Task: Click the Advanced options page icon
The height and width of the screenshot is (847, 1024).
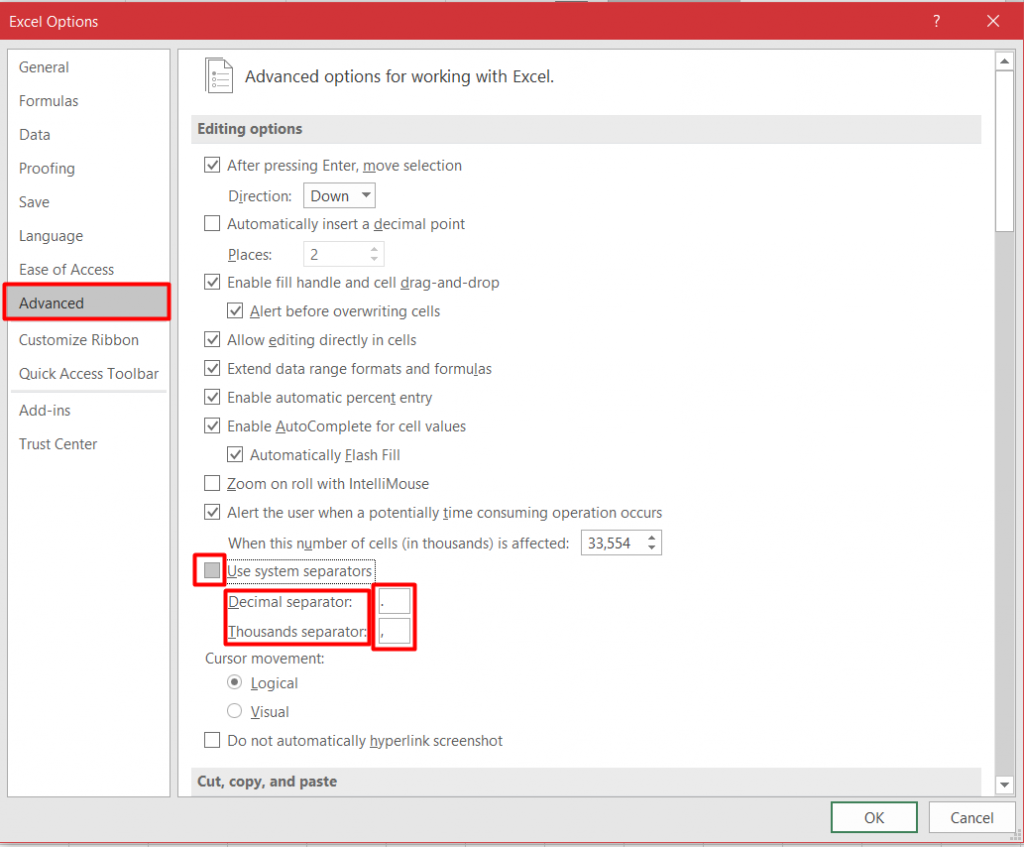Action: pyautogui.click(x=219, y=76)
